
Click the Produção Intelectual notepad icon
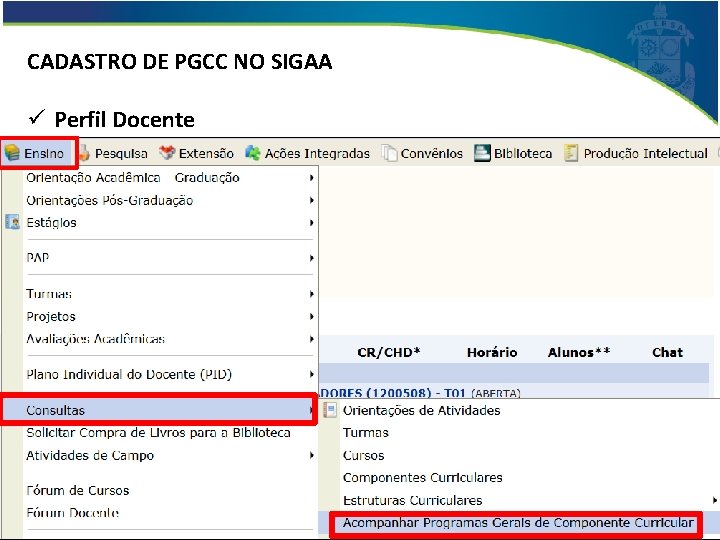[x=571, y=153]
